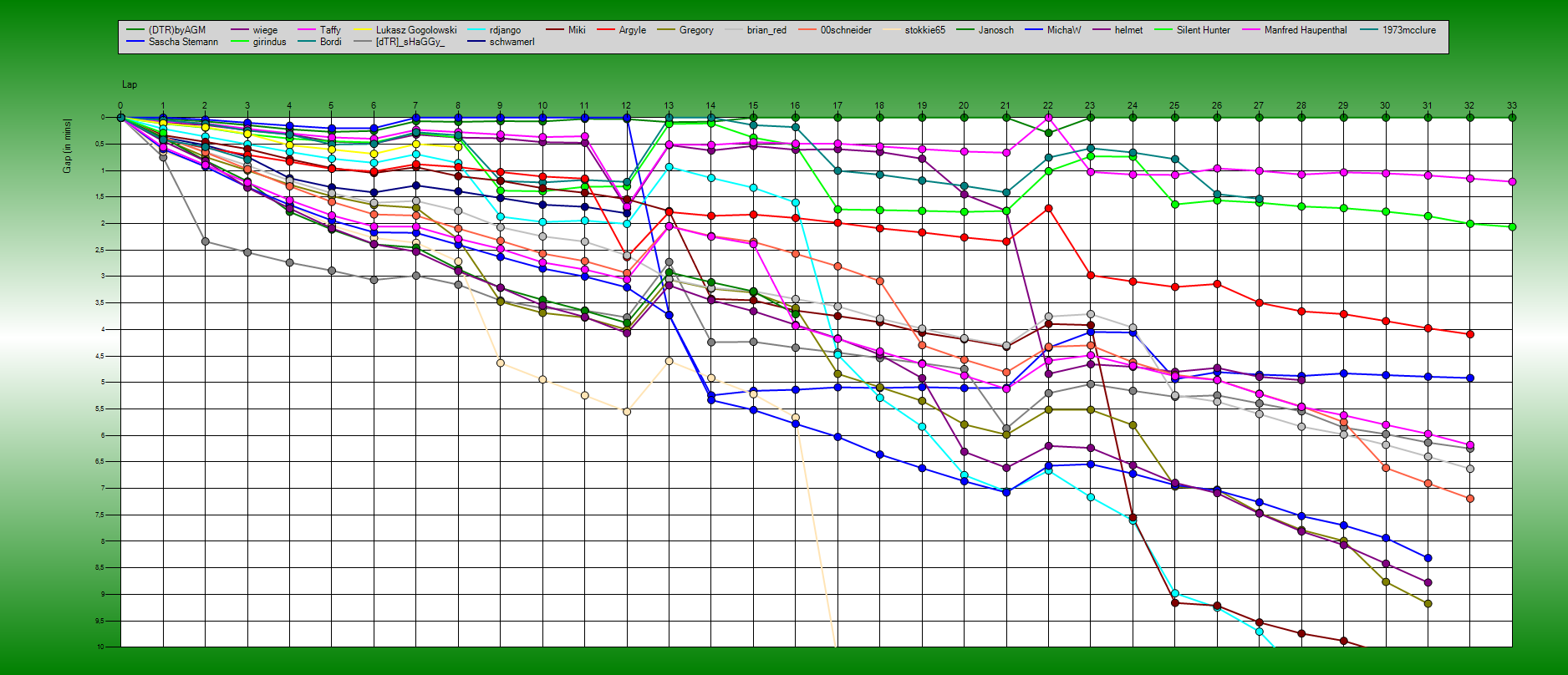Screen dimensions: 1568x675
Task: Click the [dTR]_sHaGGy_ legend entry
Action: coord(399,42)
